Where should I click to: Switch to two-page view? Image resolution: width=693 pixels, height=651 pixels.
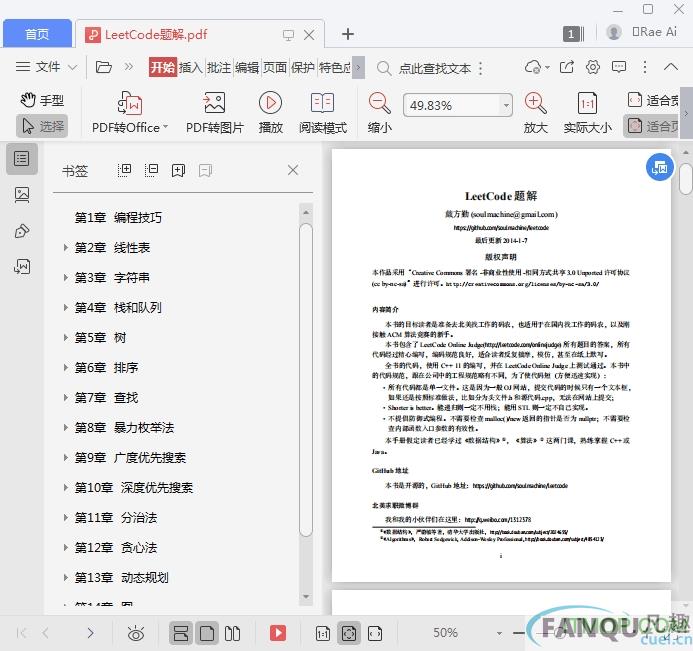coord(232,633)
